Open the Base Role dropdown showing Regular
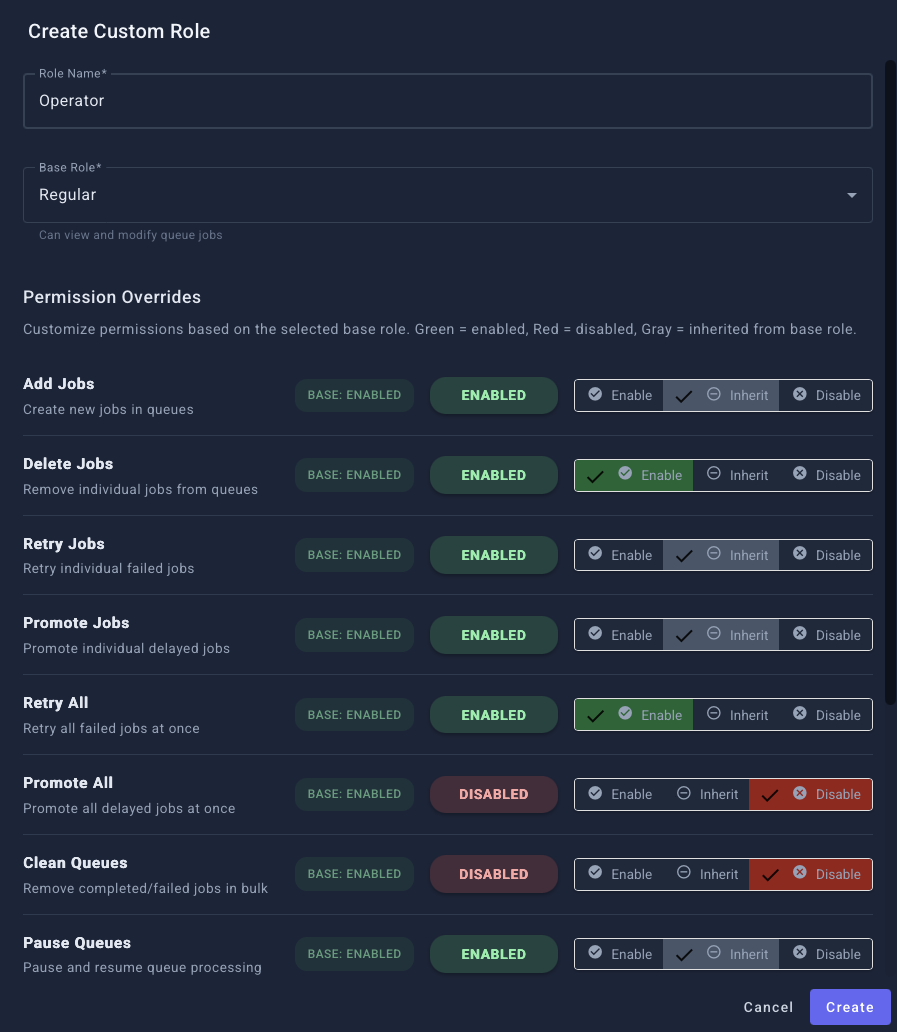The width and height of the screenshot is (897, 1032). (x=448, y=195)
